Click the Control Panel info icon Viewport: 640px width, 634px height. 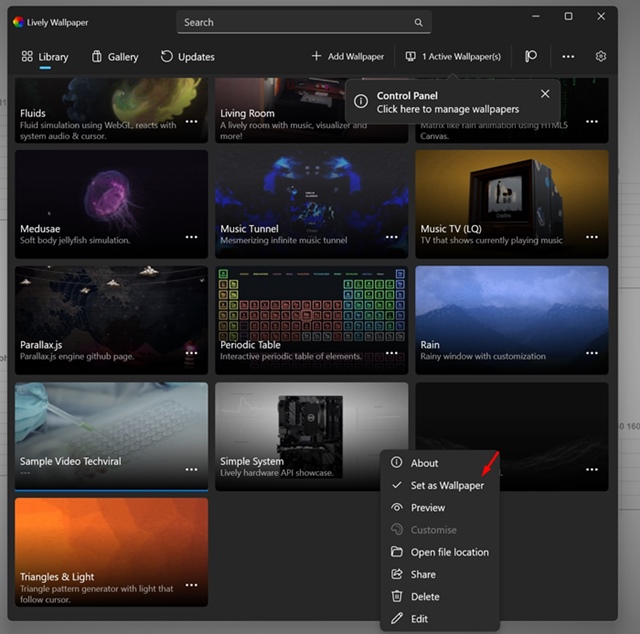coord(361,101)
